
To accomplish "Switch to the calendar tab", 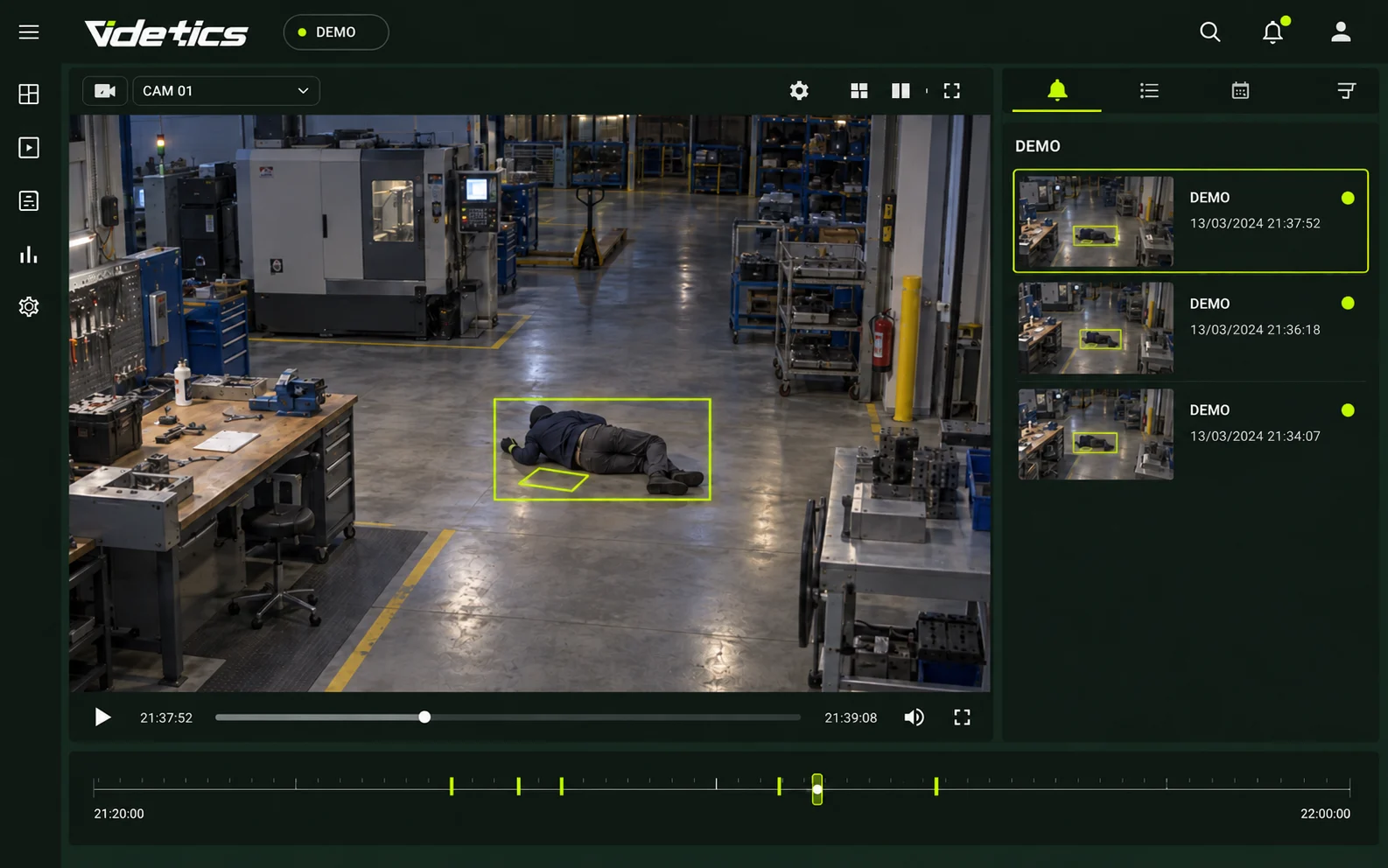I will pos(1240,90).
